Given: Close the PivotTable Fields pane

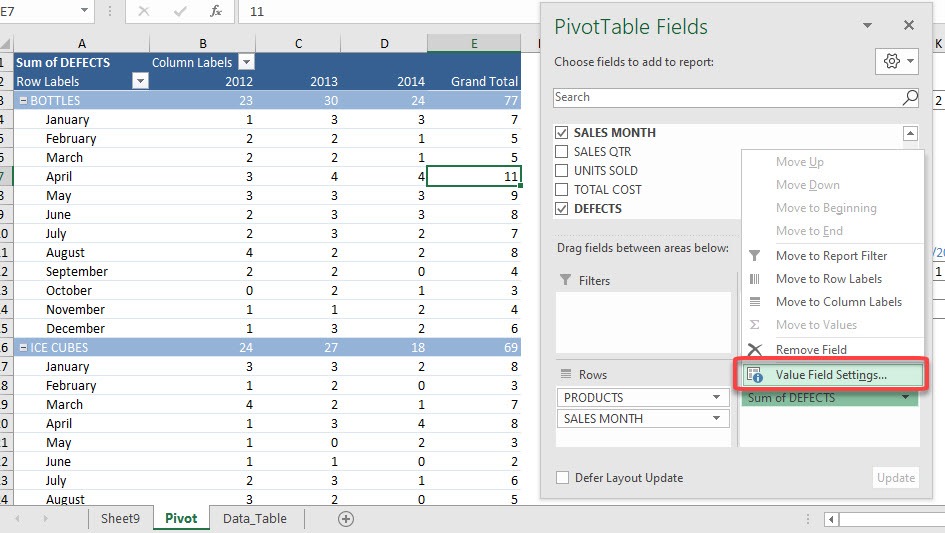Looking at the screenshot, I should [x=909, y=25].
